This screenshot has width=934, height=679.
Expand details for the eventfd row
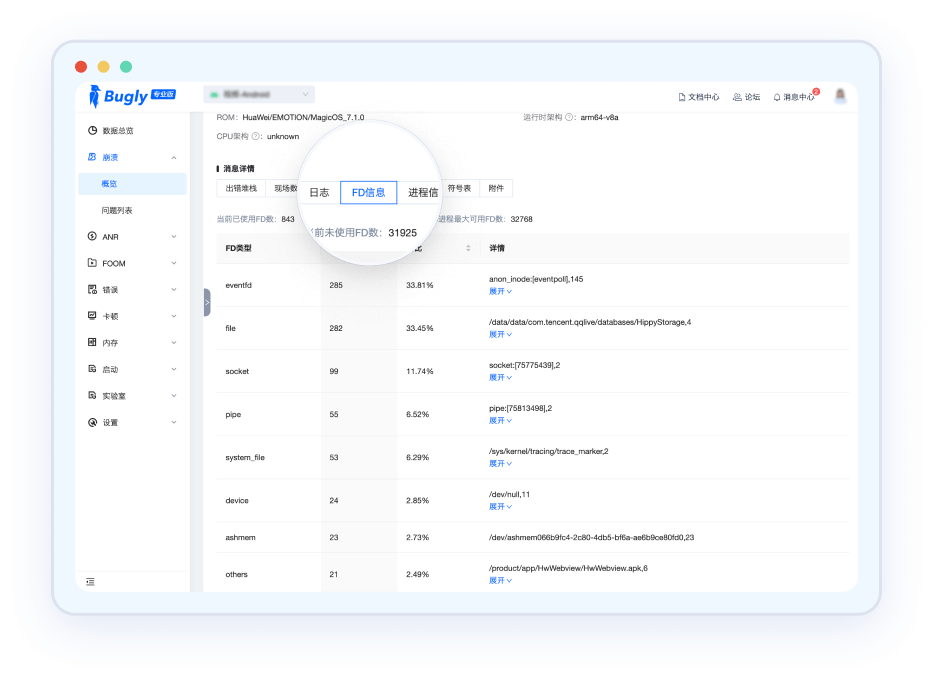[500, 292]
